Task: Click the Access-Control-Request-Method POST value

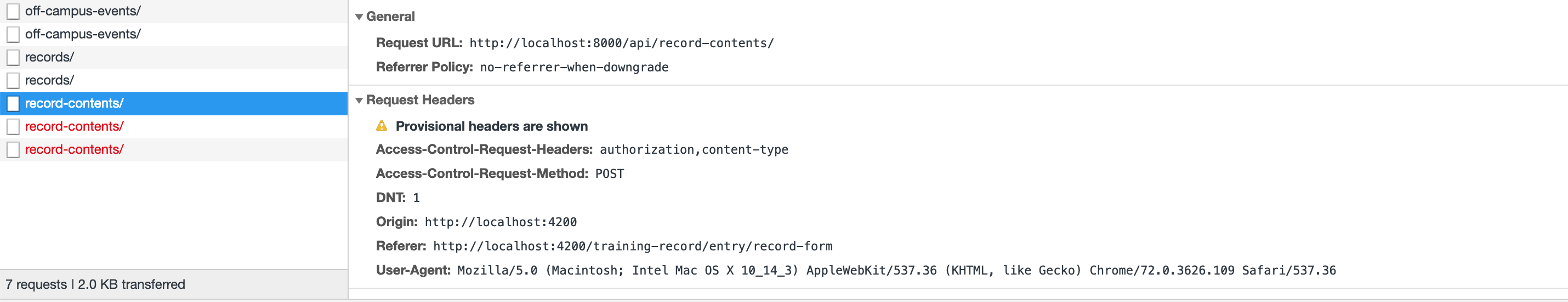Action: [x=609, y=174]
